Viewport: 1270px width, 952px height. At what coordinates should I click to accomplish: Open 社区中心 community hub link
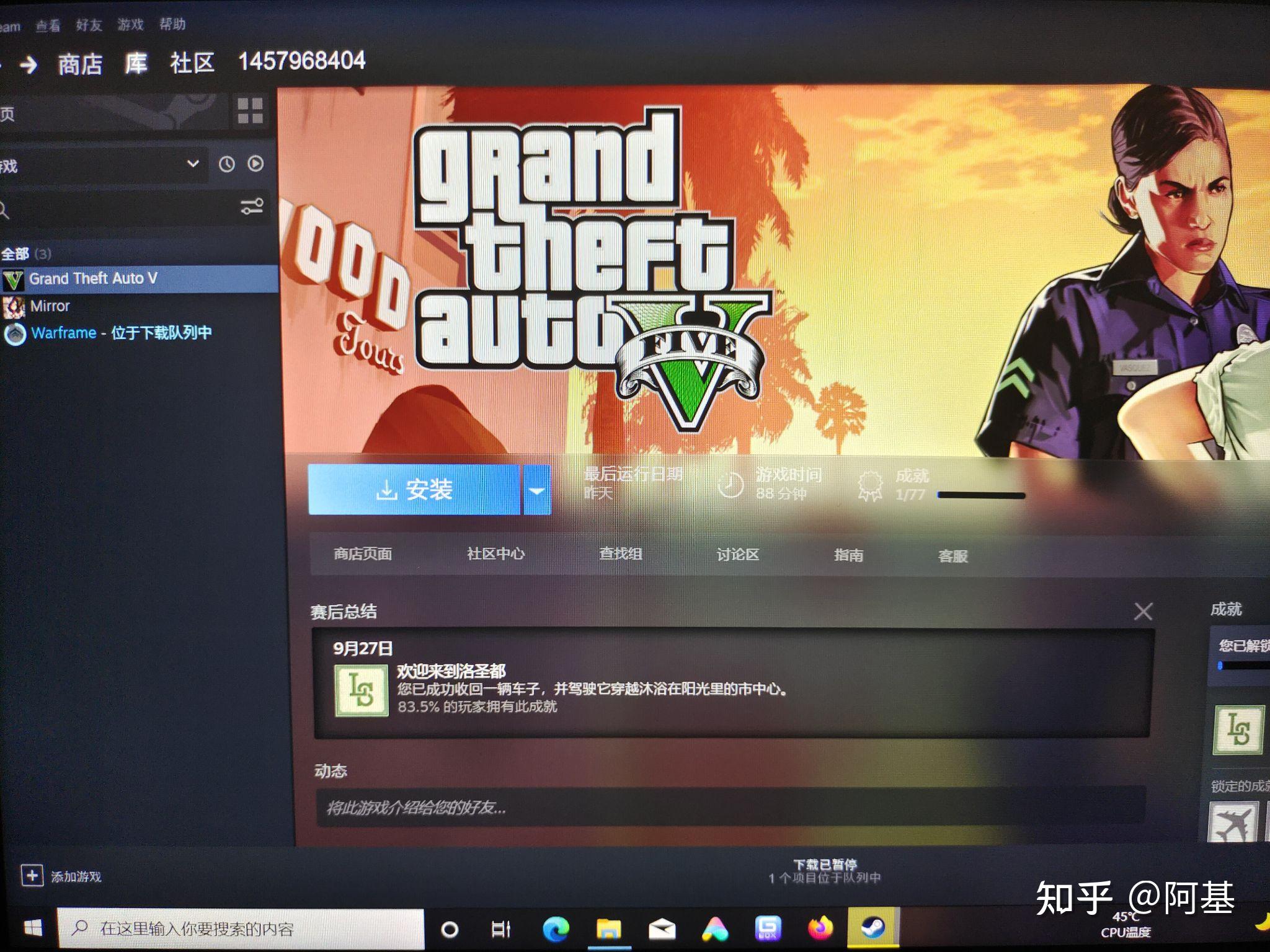coord(495,553)
